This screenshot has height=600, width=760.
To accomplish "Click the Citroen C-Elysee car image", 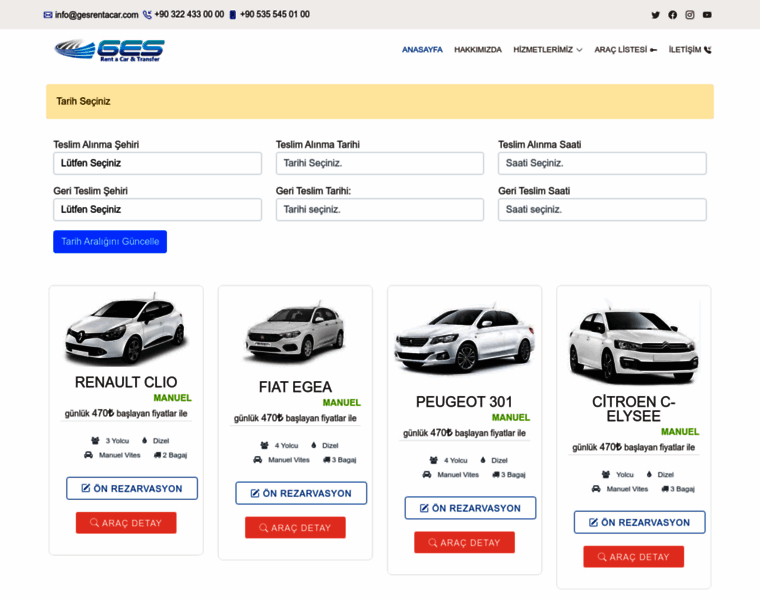I will click(x=633, y=343).
